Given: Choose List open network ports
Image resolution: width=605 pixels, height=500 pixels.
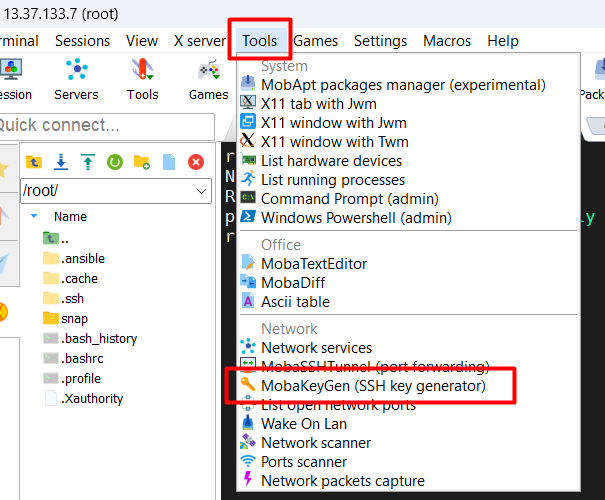Looking at the screenshot, I should coord(409,405).
